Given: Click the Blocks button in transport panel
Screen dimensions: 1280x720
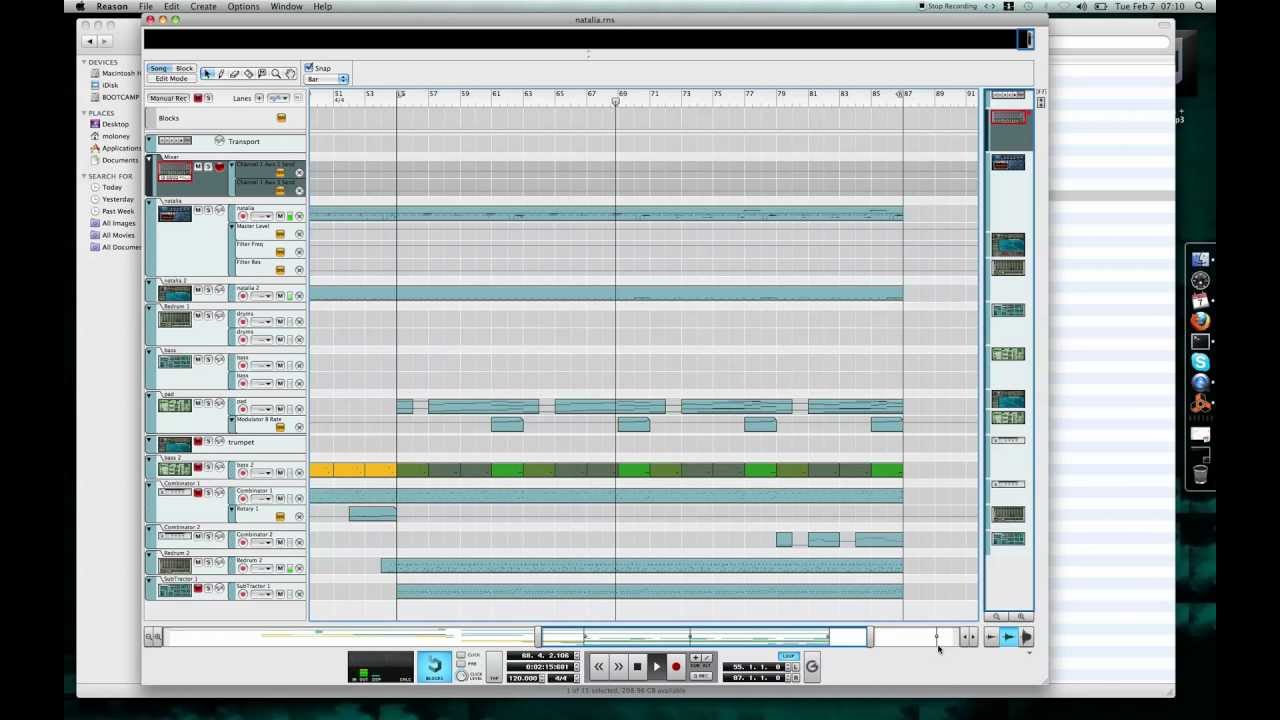Looking at the screenshot, I should pyautogui.click(x=434, y=667).
